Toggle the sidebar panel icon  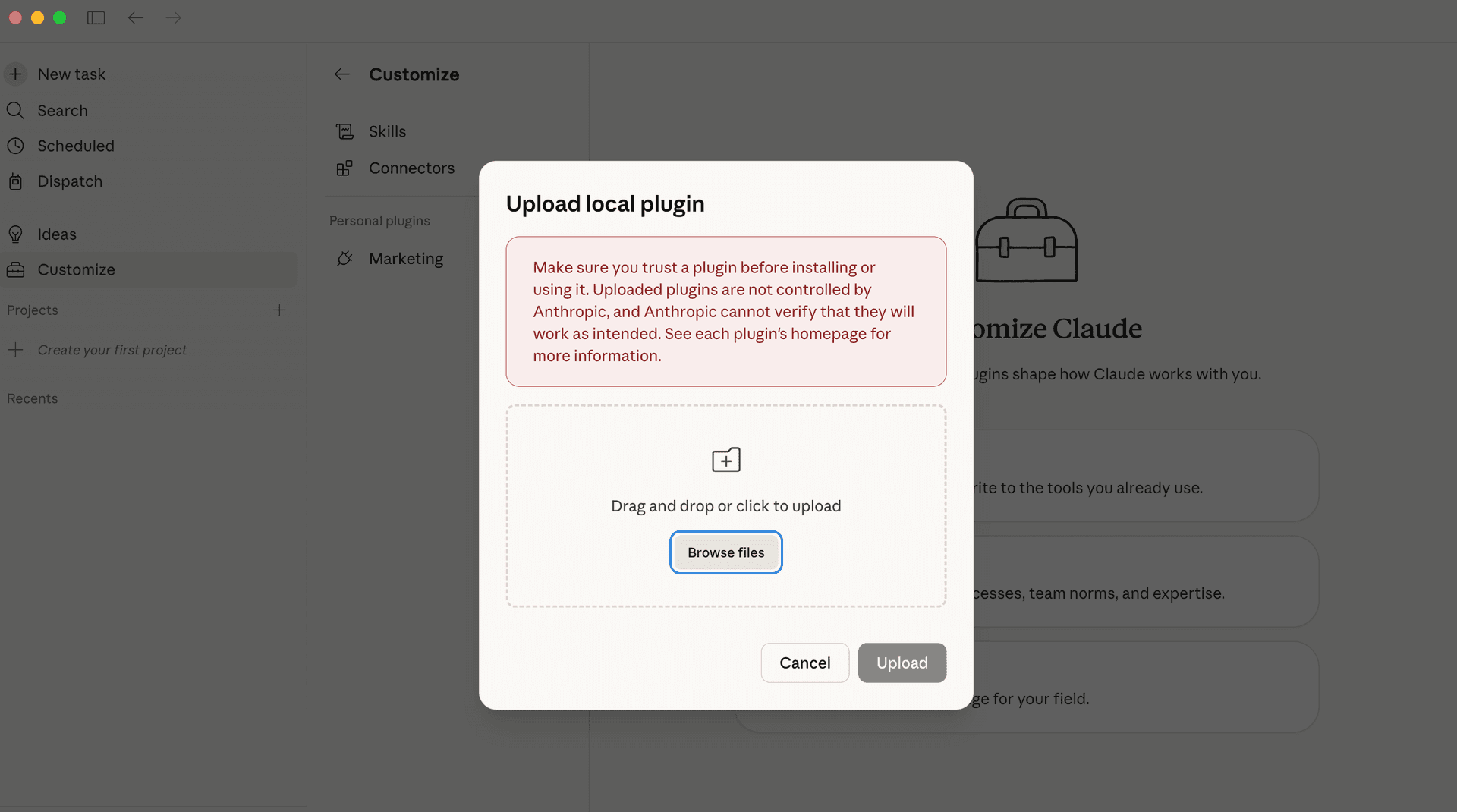pyautogui.click(x=96, y=17)
